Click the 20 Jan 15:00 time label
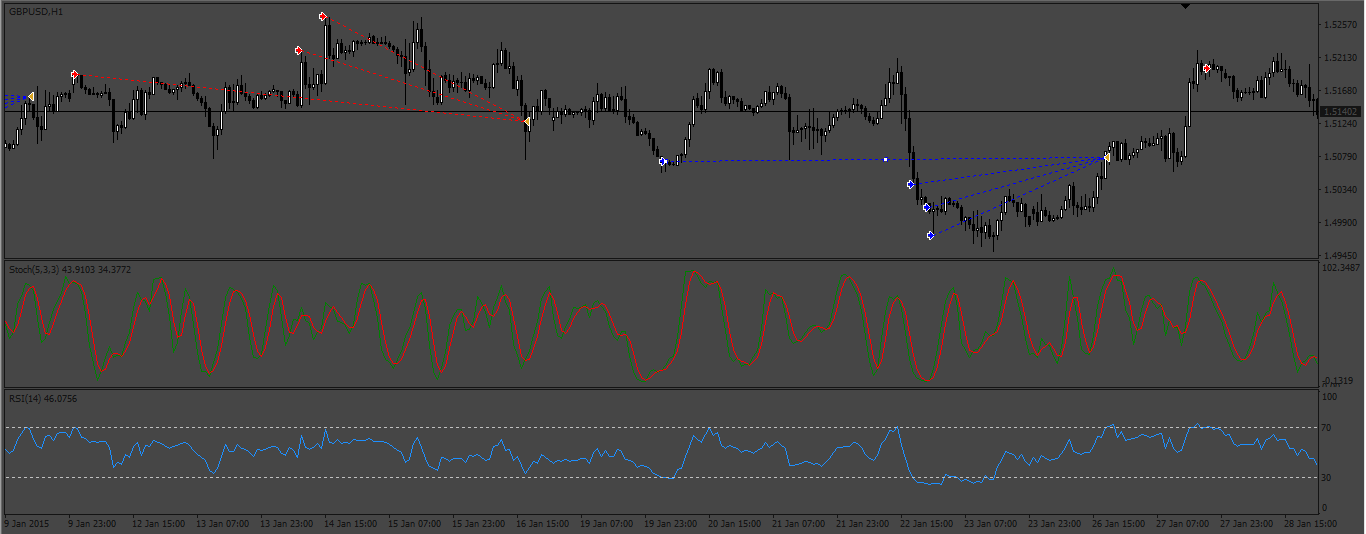The width and height of the screenshot is (1366, 534). (735, 523)
